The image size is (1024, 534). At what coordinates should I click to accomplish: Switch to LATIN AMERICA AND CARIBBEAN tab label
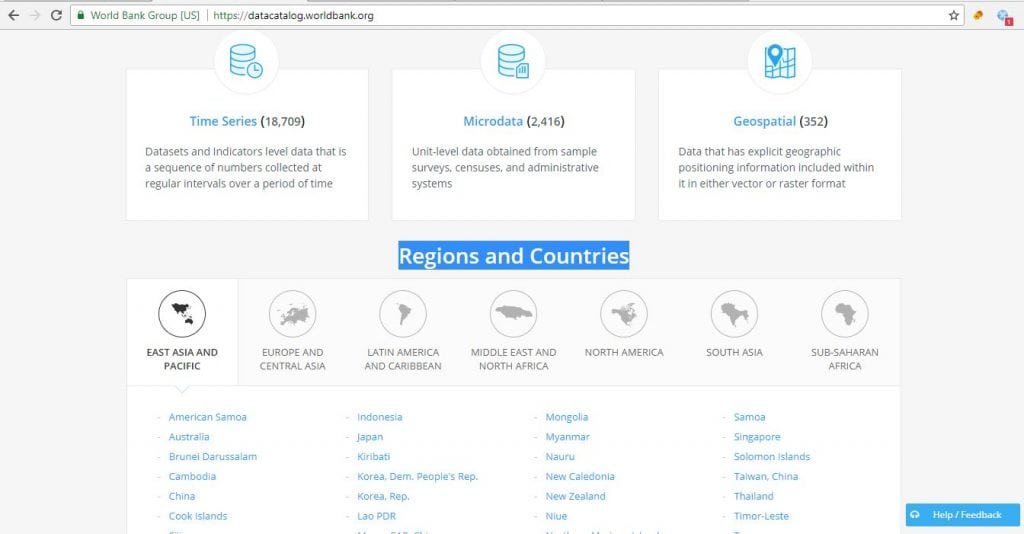click(x=403, y=359)
